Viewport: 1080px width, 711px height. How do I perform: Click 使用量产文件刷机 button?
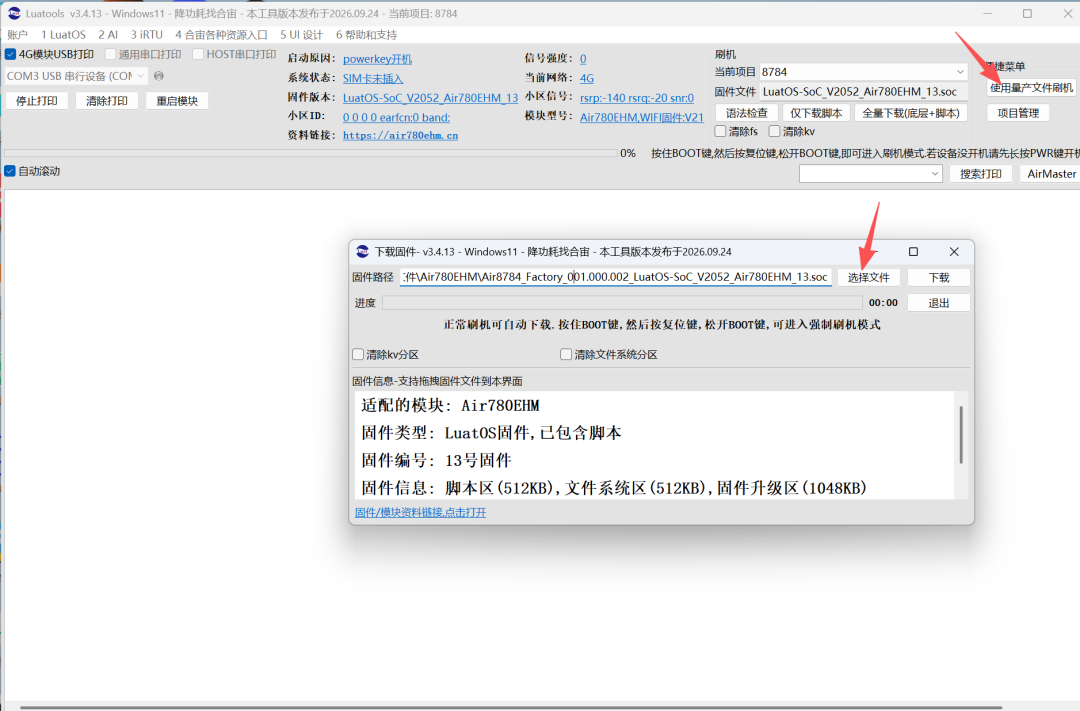point(1031,87)
